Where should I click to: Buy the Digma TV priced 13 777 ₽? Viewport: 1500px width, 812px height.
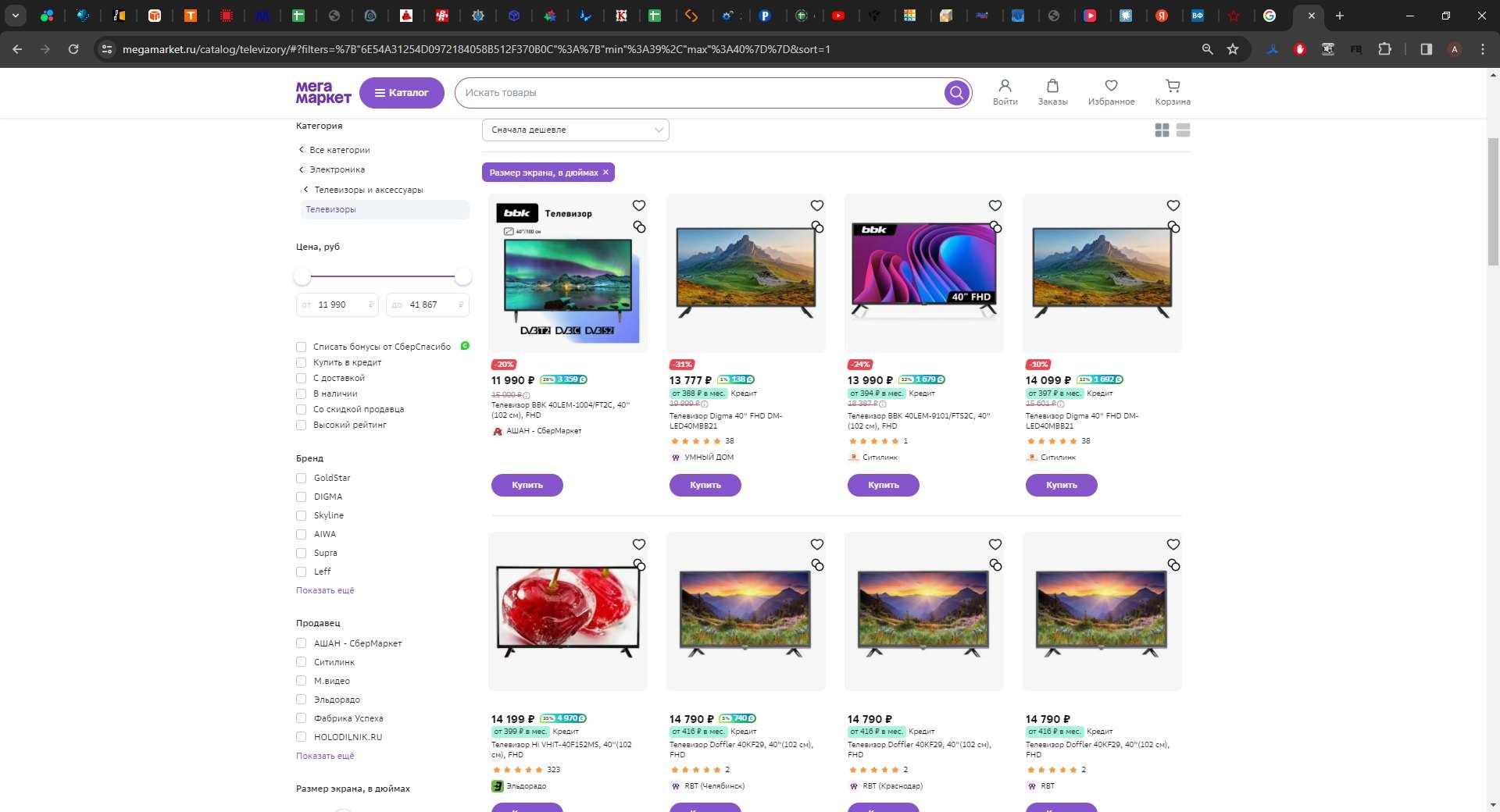(705, 485)
